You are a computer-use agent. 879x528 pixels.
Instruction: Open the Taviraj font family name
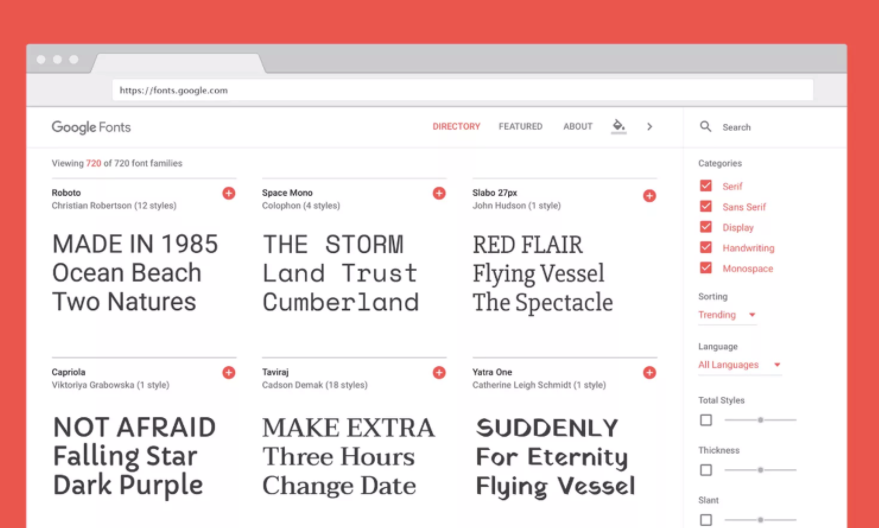coord(275,372)
